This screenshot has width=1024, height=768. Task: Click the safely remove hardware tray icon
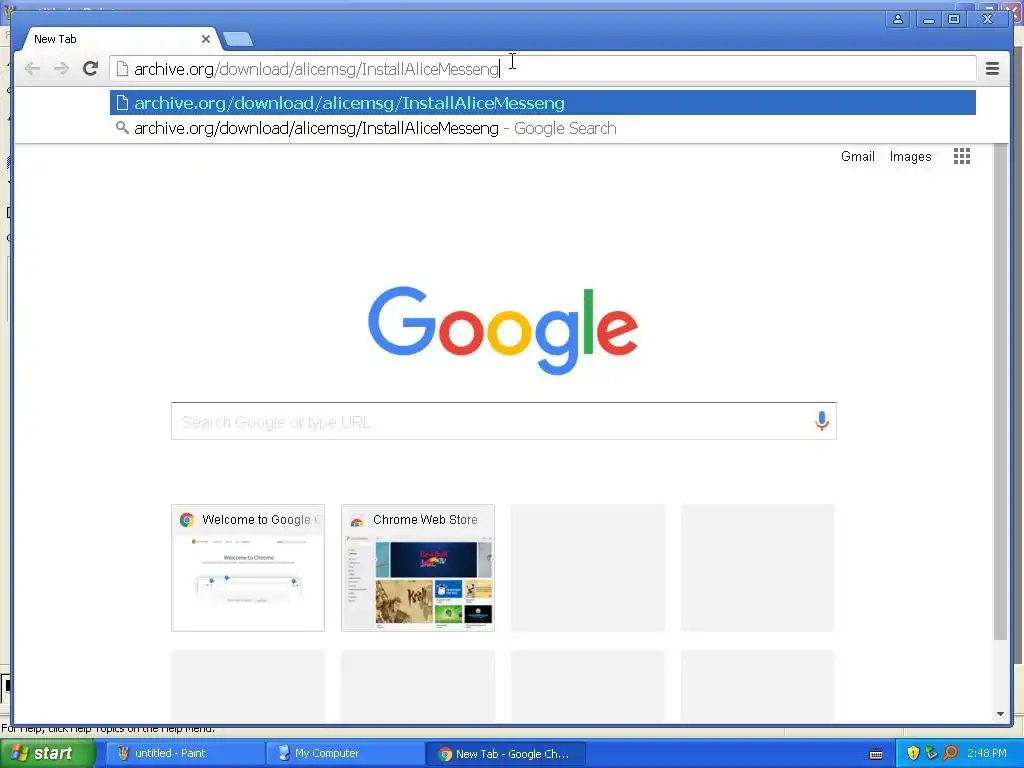click(931, 754)
